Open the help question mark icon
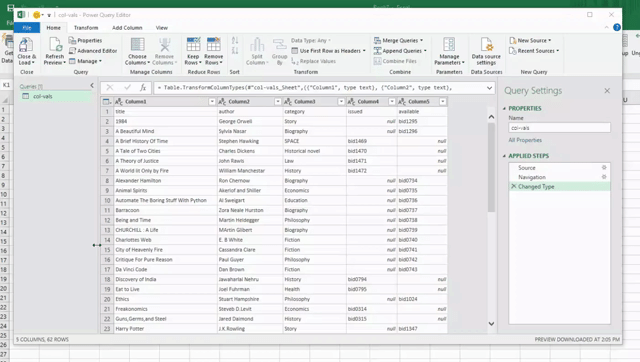Viewport: 640px width, 362px height. tap(617, 27)
